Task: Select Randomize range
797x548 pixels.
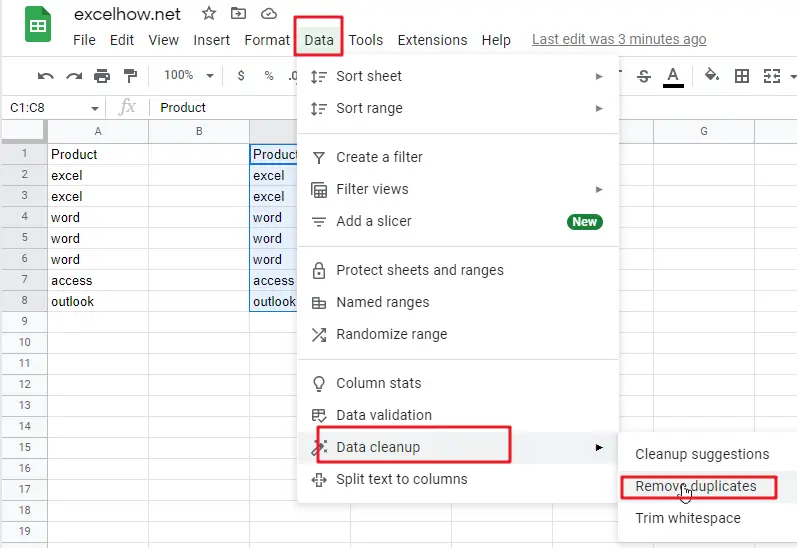Action: pyautogui.click(x=458, y=334)
